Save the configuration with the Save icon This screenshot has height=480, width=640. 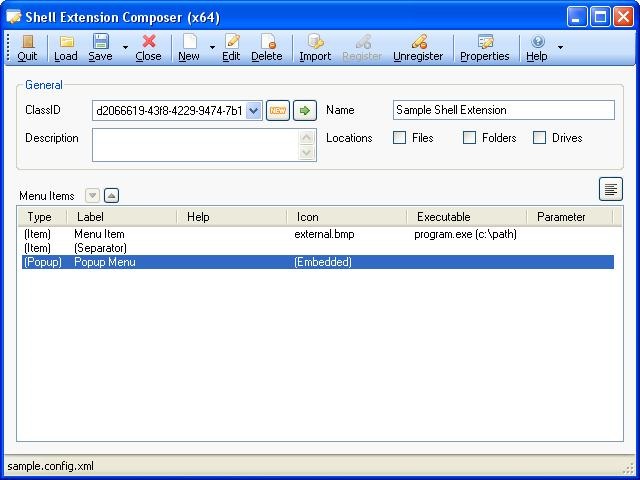100,48
